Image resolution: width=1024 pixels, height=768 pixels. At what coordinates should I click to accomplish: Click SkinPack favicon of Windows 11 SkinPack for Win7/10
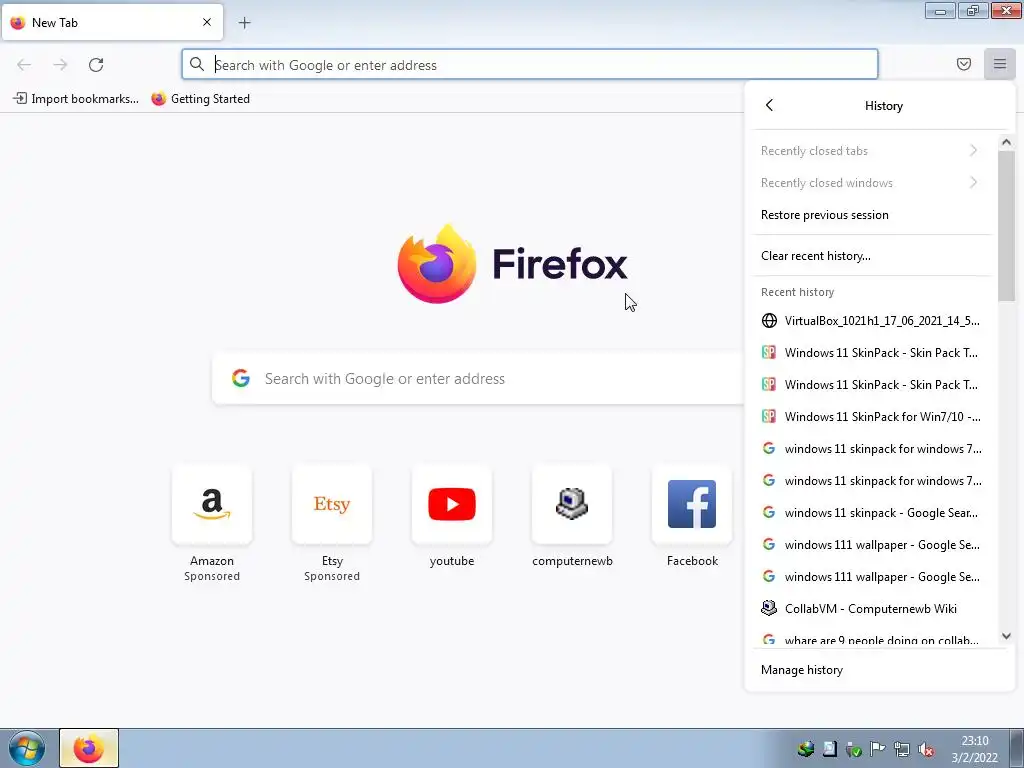[x=769, y=417]
